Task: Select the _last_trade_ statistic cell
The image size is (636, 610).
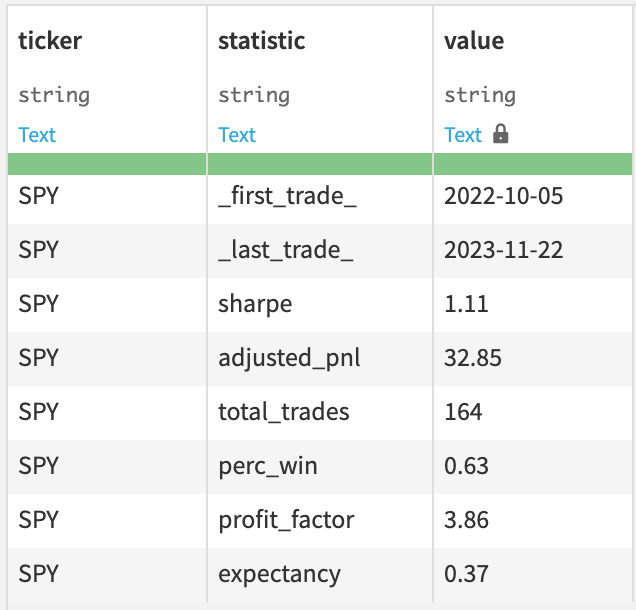Action: (286, 250)
